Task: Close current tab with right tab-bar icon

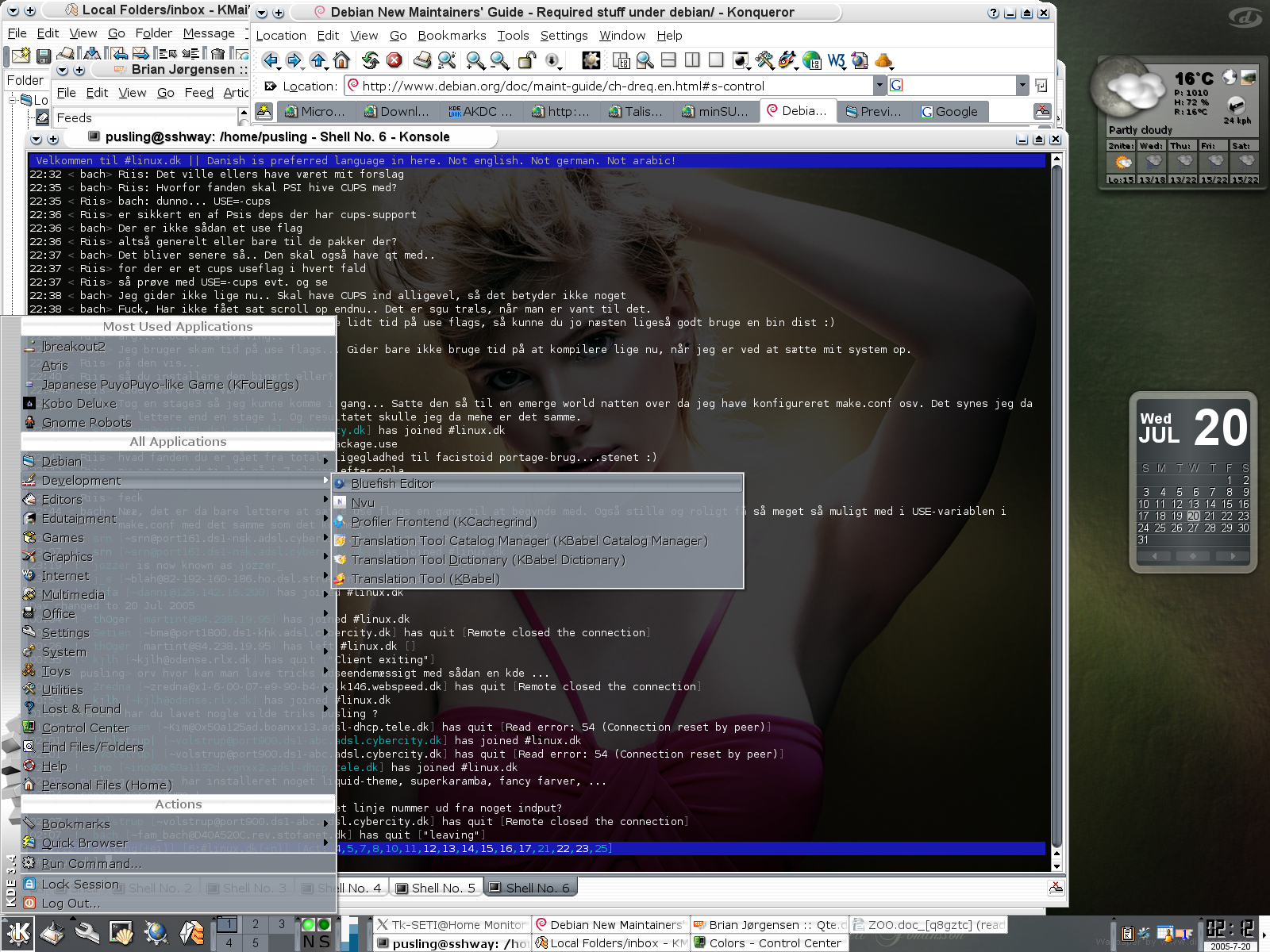Action: (x=1042, y=112)
